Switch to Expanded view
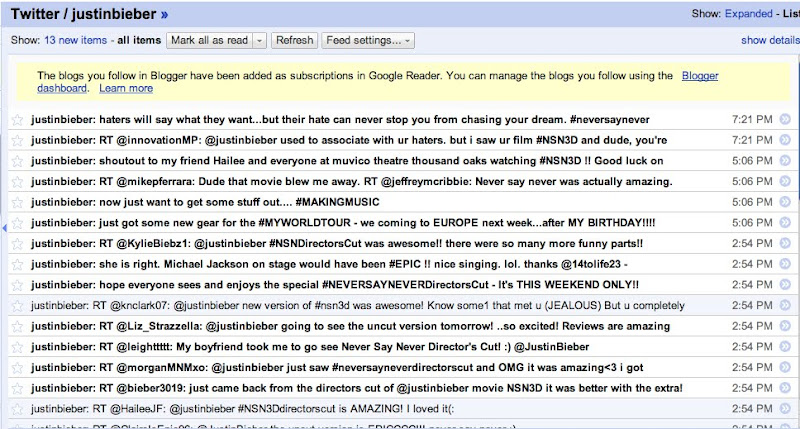This screenshot has height=429, width=800. coord(748,14)
